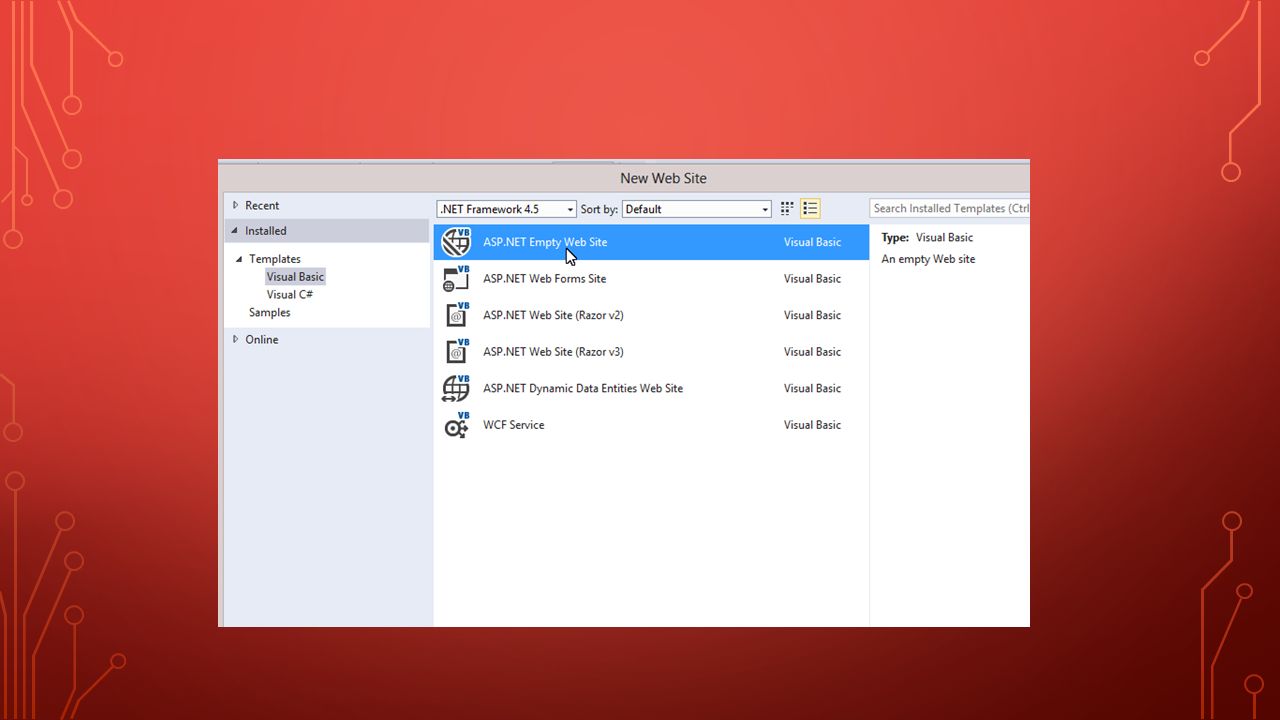Screen dimensions: 1280x720
Task: Select ASP.NET Web Forms Site template name
Action: 544,279
